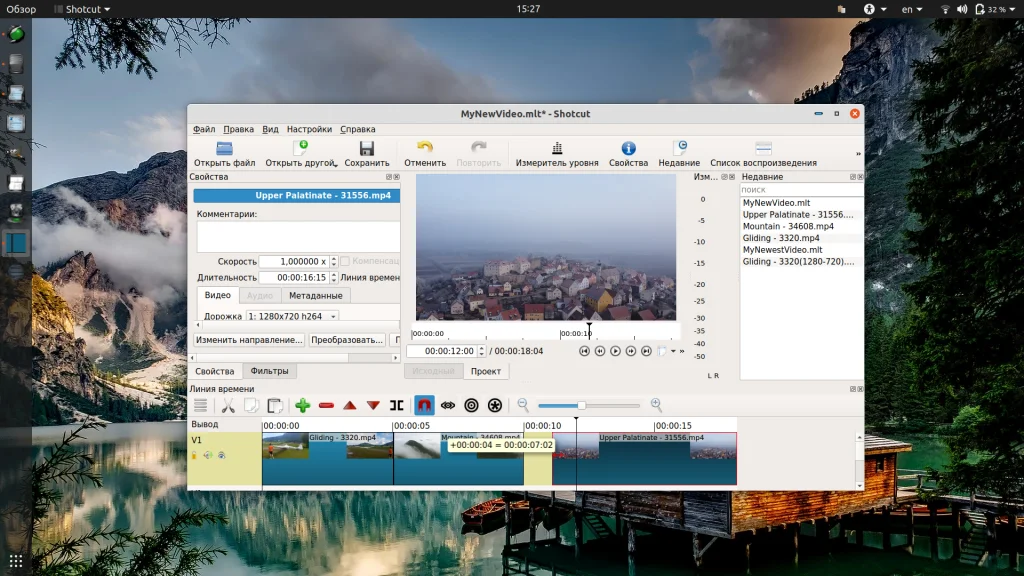Open the timeline hamburger menu
The width and height of the screenshot is (1024, 576).
(200, 405)
